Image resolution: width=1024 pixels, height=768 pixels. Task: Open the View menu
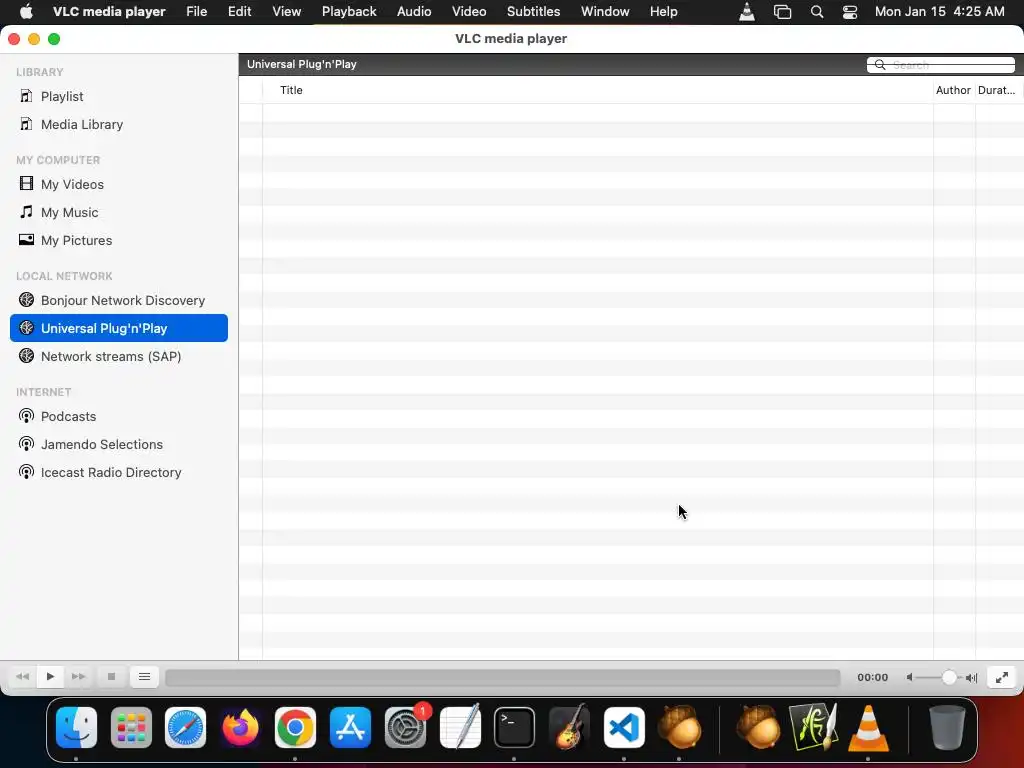click(x=287, y=12)
